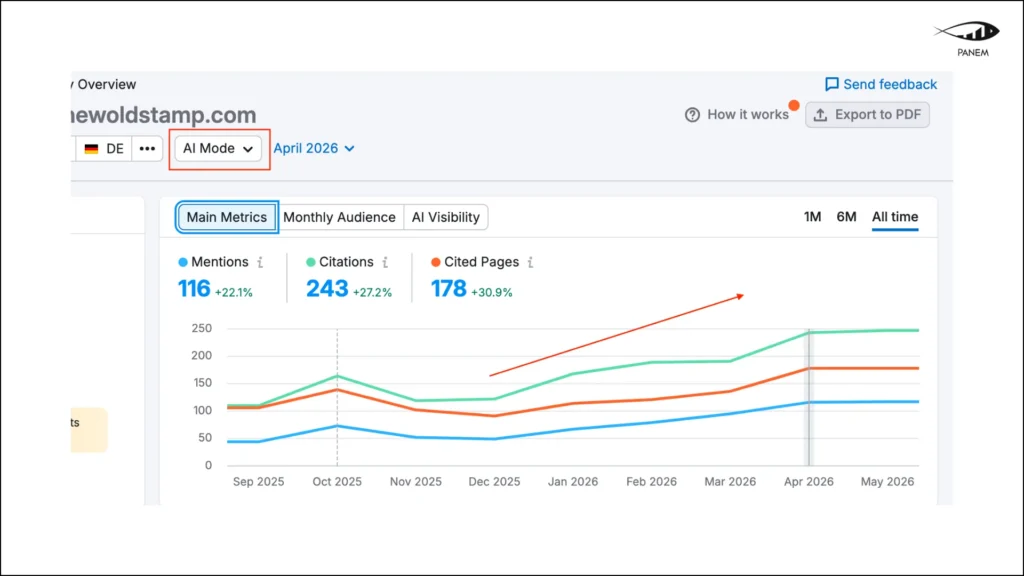Click the domain name heading
Screen dimensions: 1024x576
[163, 115]
